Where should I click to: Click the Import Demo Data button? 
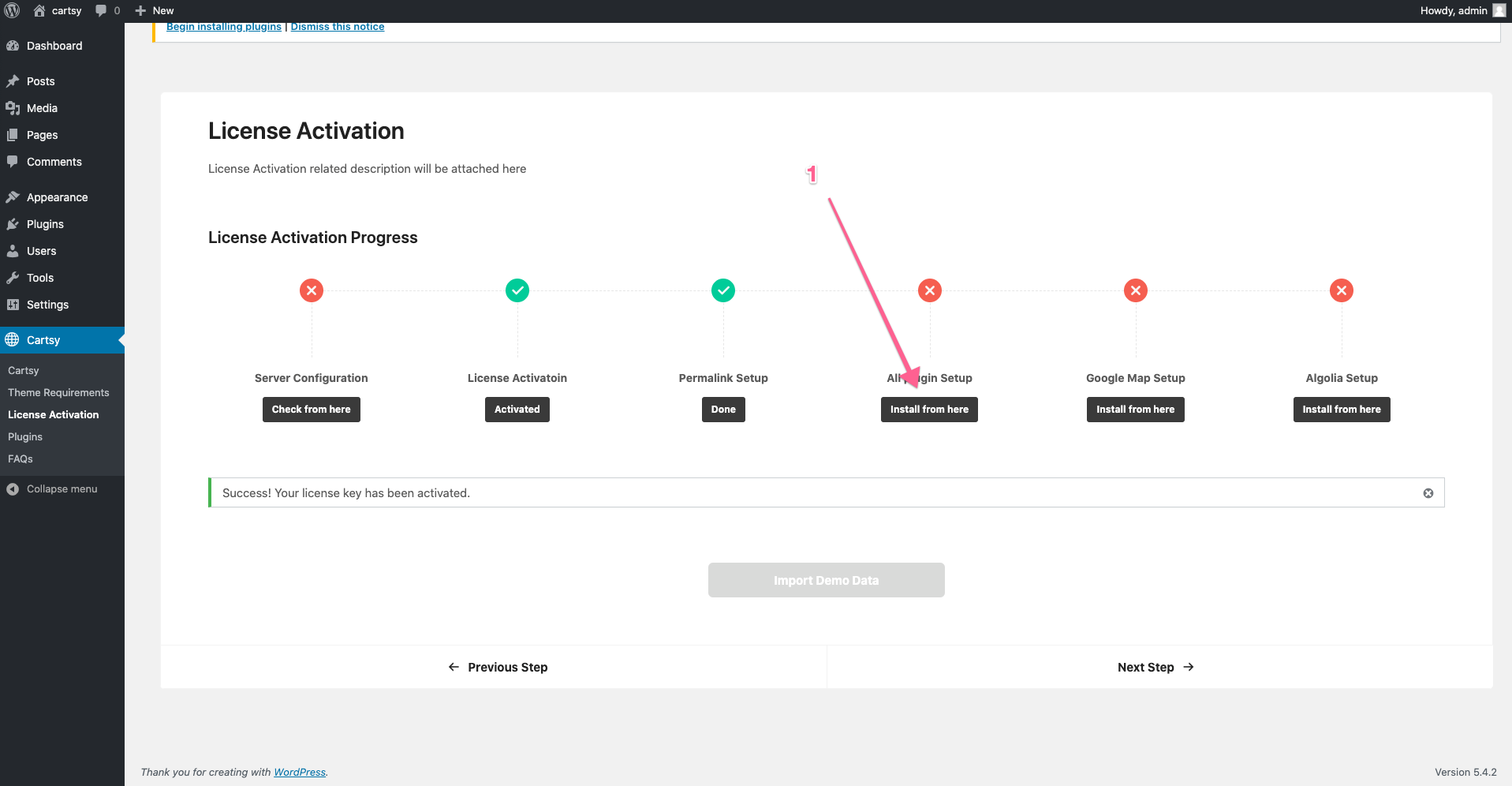pos(827,580)
